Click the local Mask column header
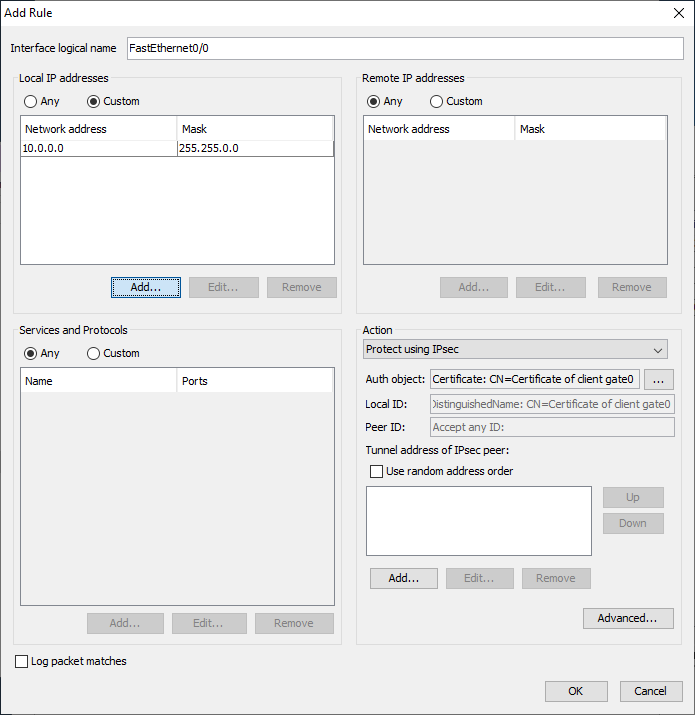Screen dimensions: 695x715 point(254,129)
